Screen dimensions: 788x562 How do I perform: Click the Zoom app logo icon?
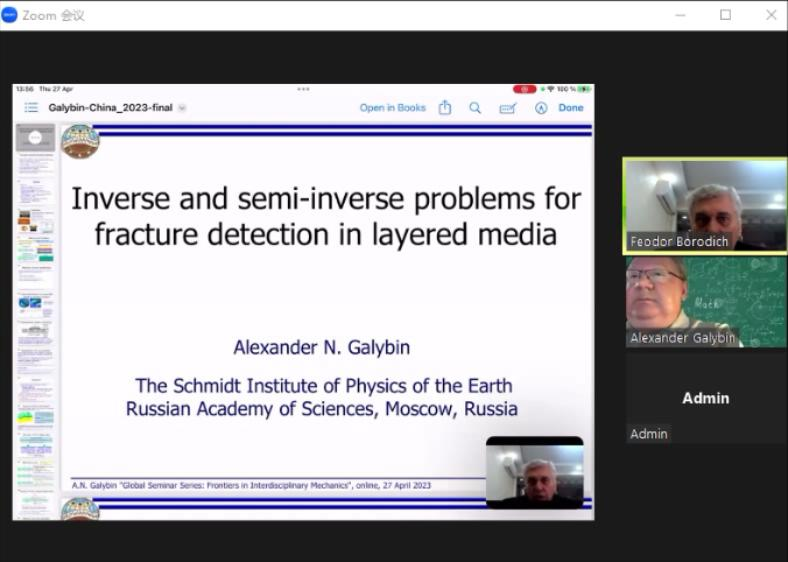10,14
